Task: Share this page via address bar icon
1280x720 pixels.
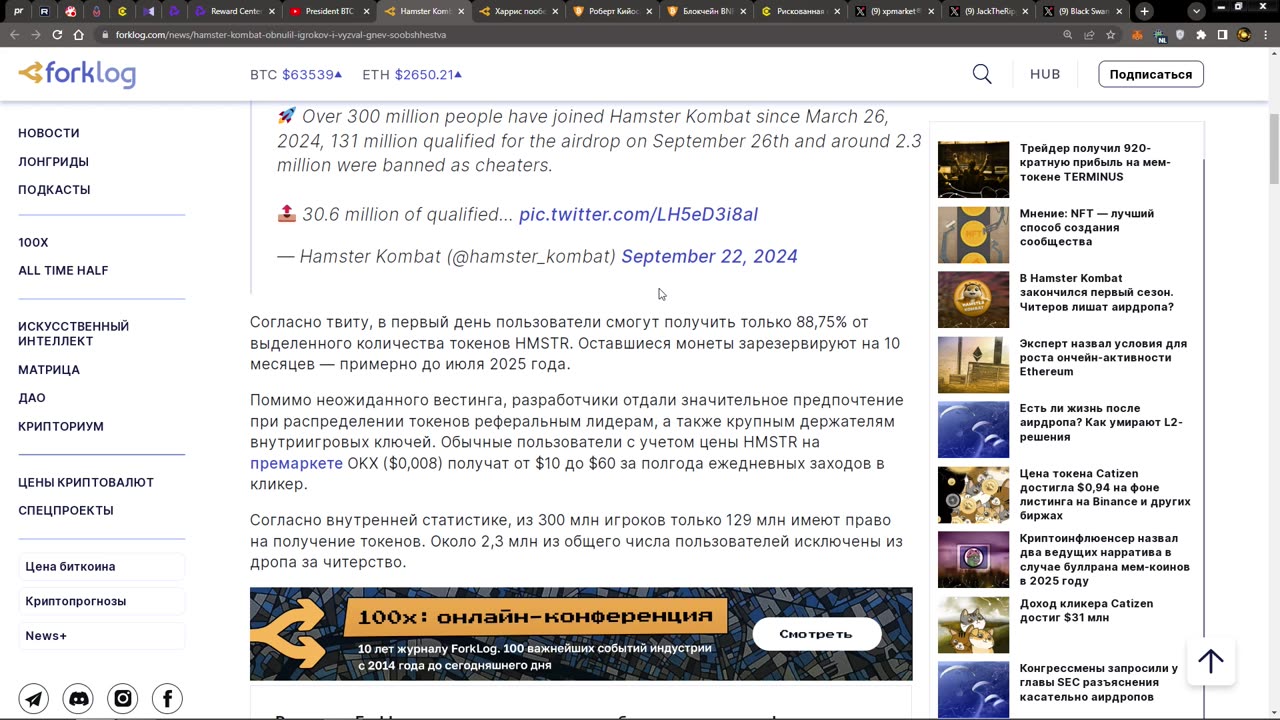Action: (x=1089, y=34)
